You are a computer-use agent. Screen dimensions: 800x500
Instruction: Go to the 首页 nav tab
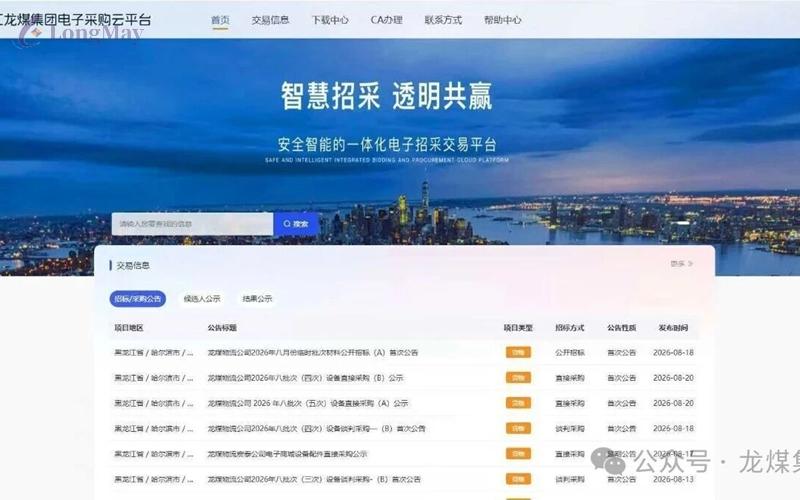click(x=220, y=20)
